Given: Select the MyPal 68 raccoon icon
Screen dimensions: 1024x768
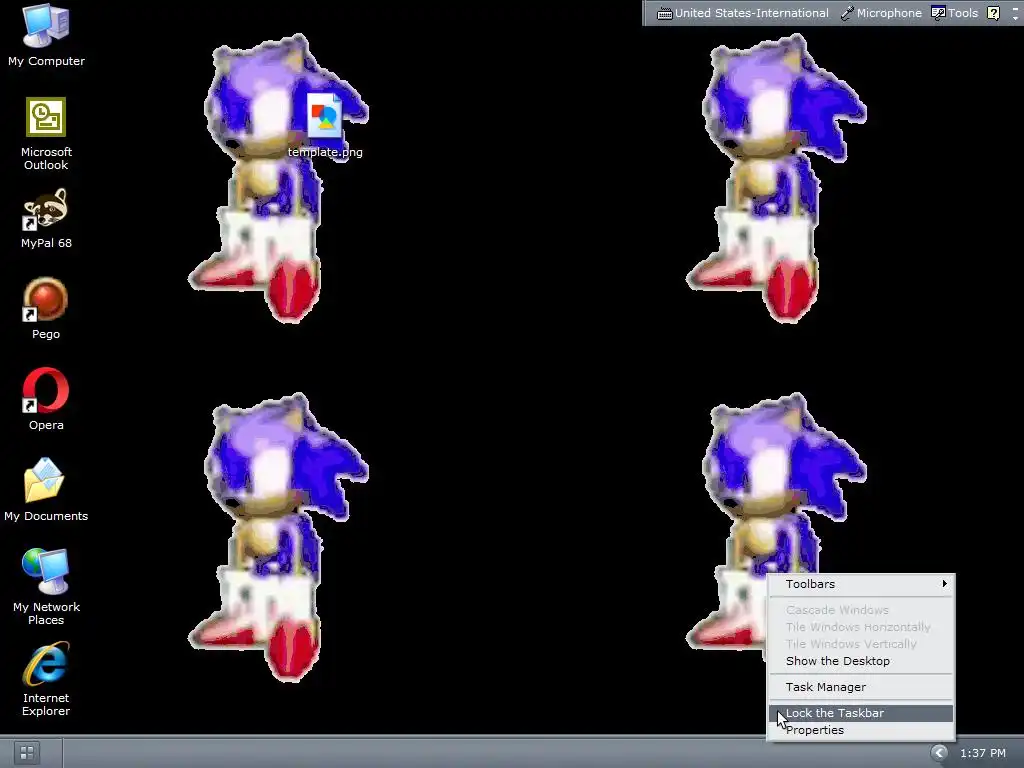Looking at the screenshot, I should tap(46, 209).
